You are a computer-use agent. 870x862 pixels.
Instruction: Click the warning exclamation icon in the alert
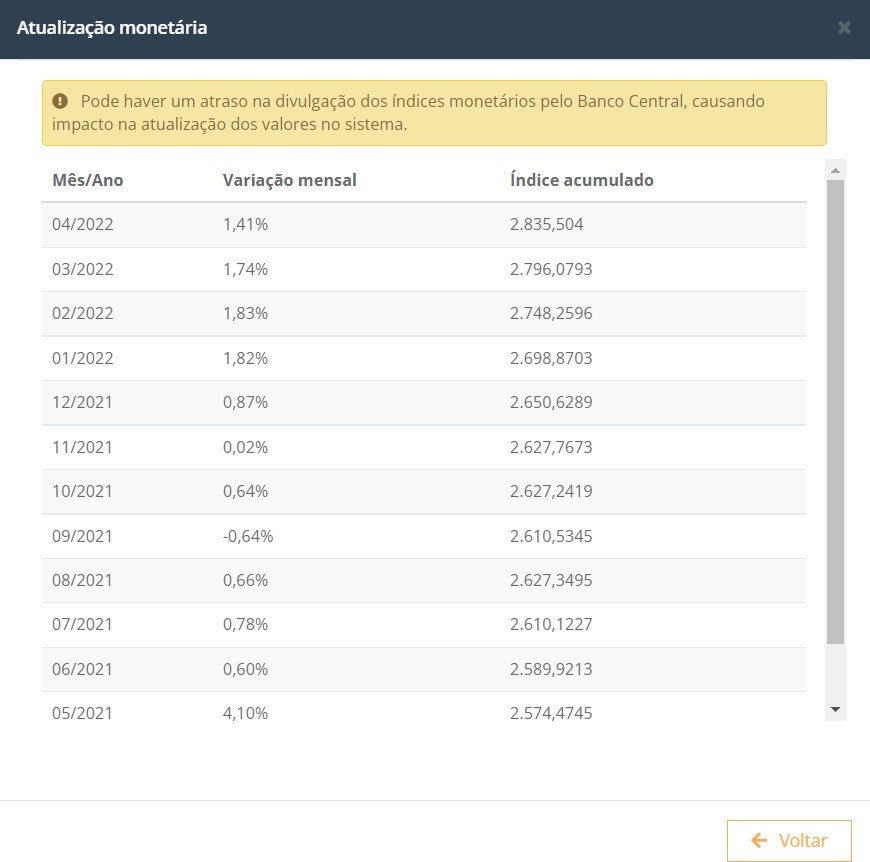60,101
